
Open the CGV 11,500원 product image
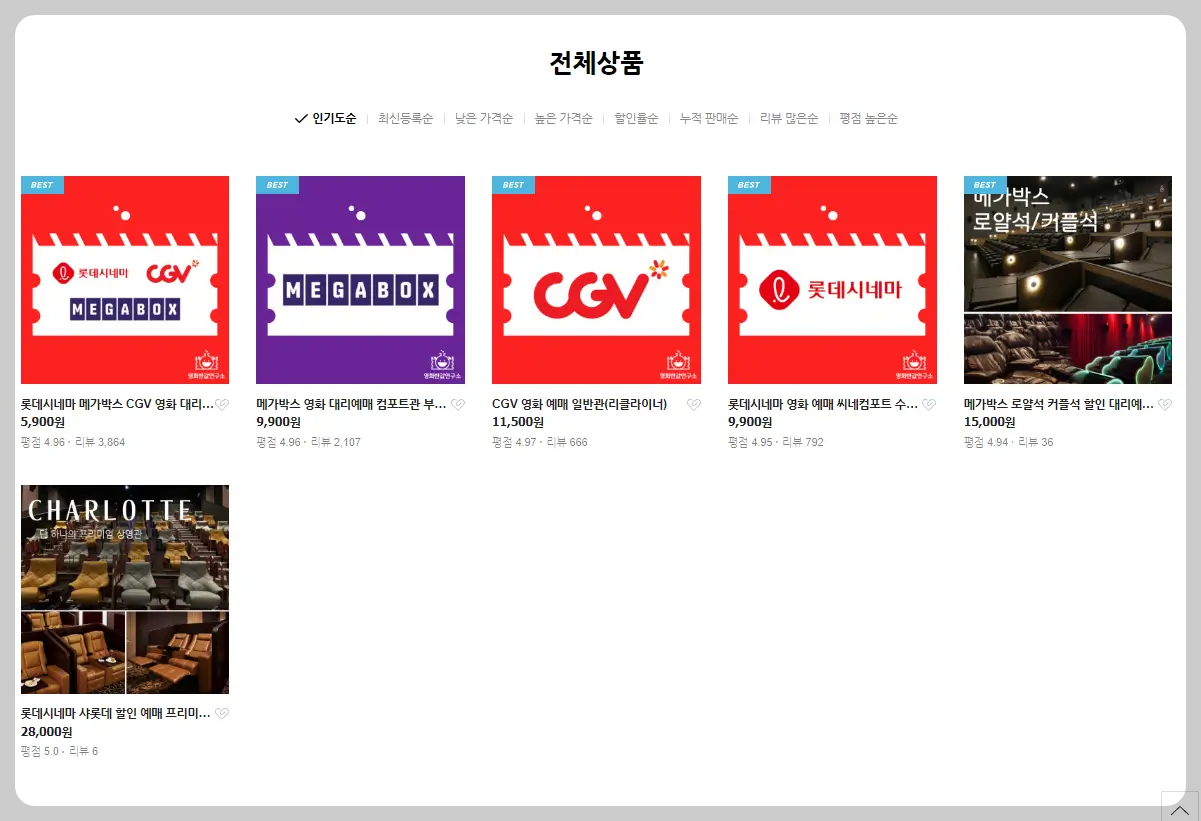pyautogui.click(x=596, y=280)
